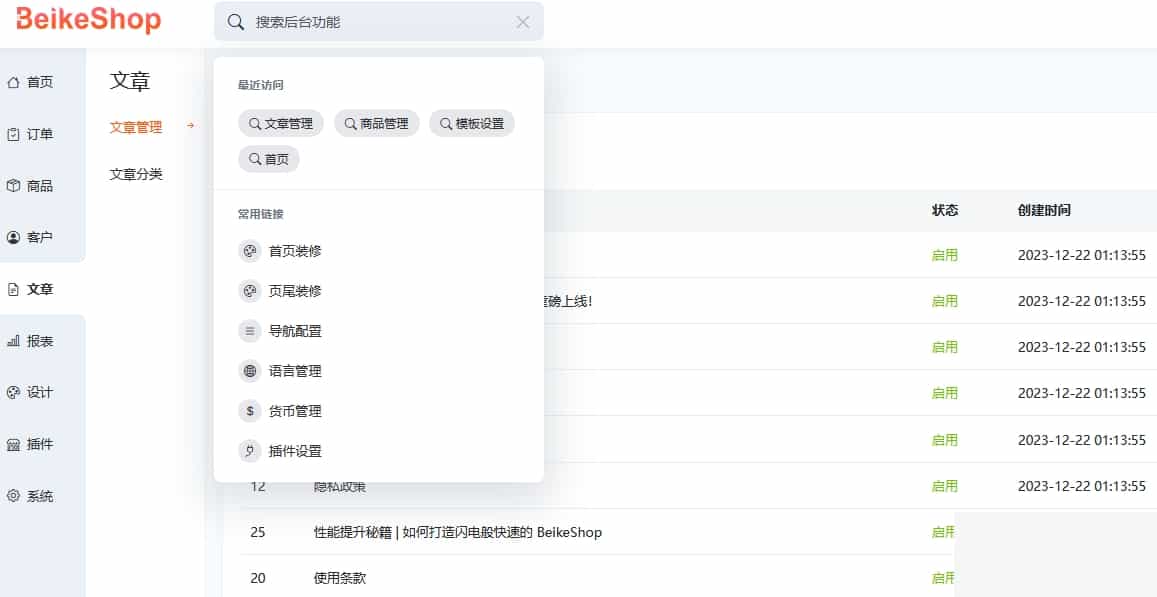
Task: Click the 状态 column header
Action: (x=945, y=210)
